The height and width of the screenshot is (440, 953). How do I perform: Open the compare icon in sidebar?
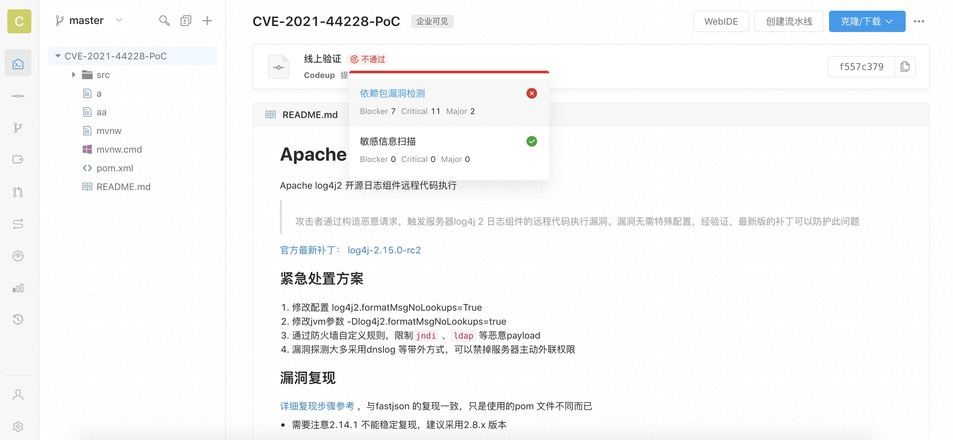(x=18, y=224)
